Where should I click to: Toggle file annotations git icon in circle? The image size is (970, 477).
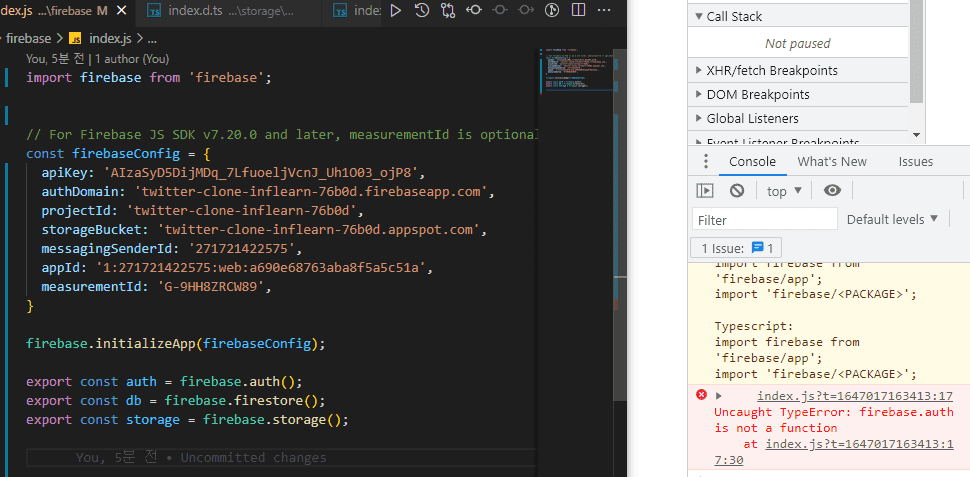click(552, 10)
